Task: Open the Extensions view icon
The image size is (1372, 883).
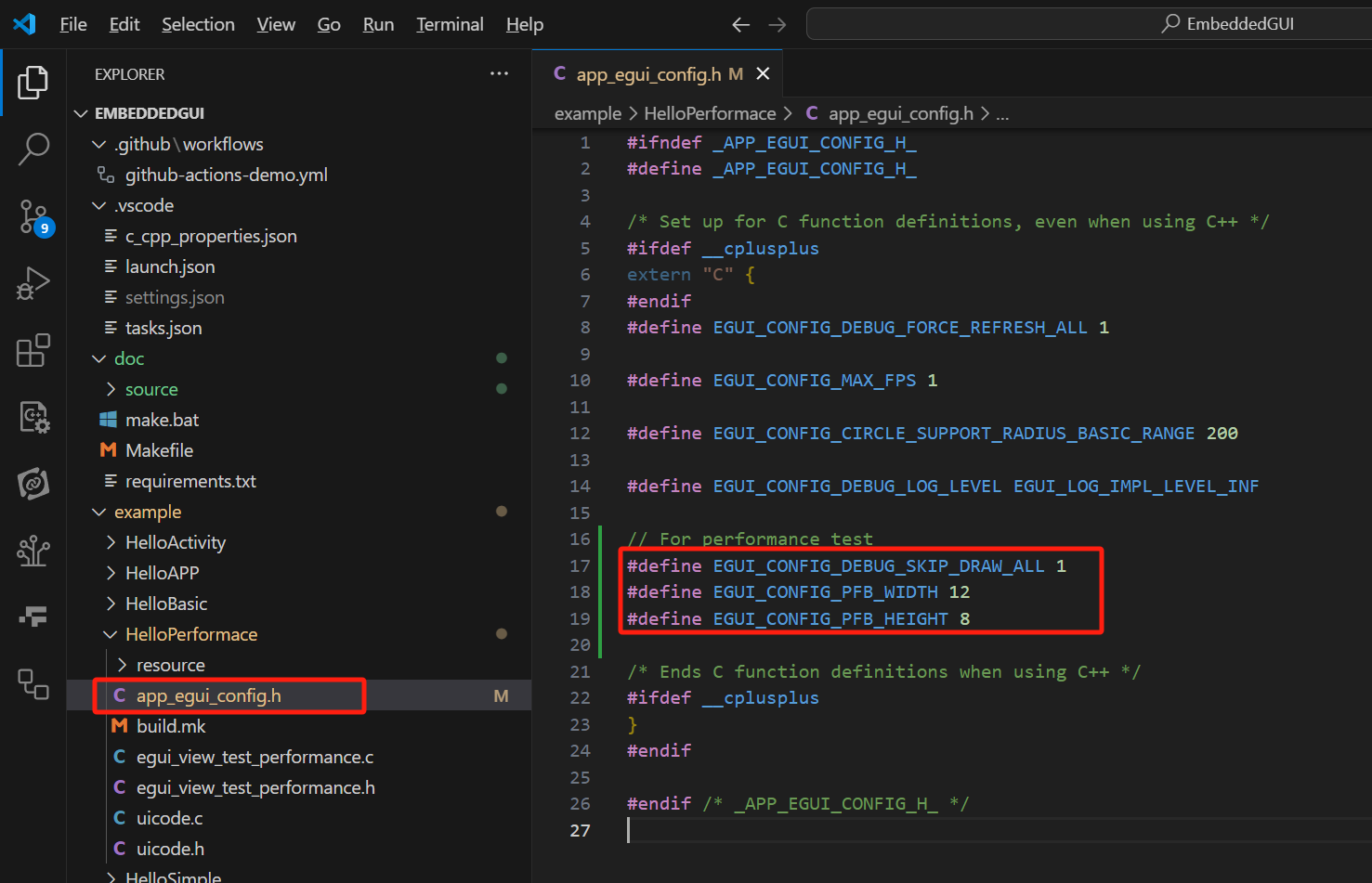Action: [x=33, y=350]
